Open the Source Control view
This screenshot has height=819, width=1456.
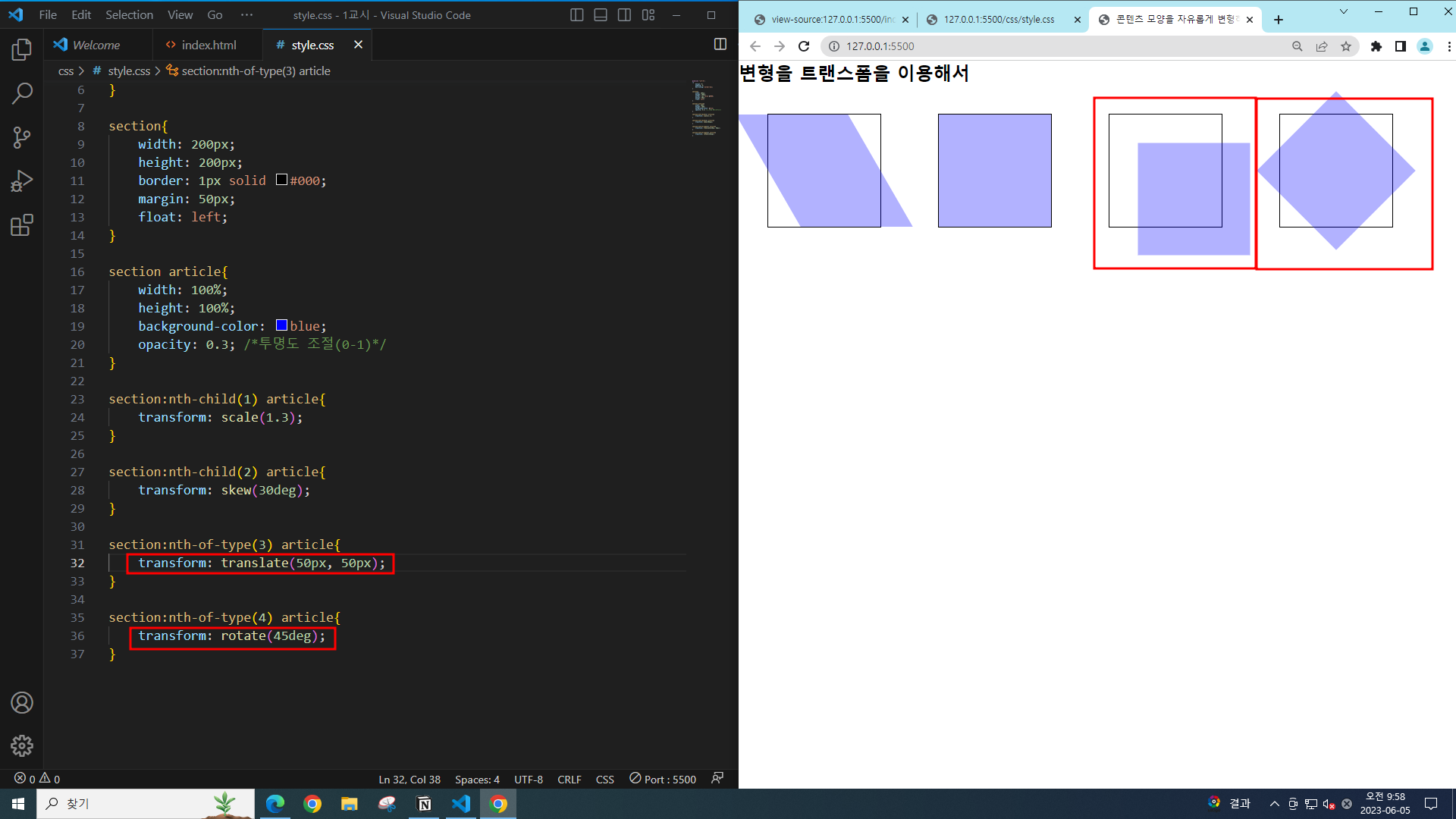pos(22,137)
